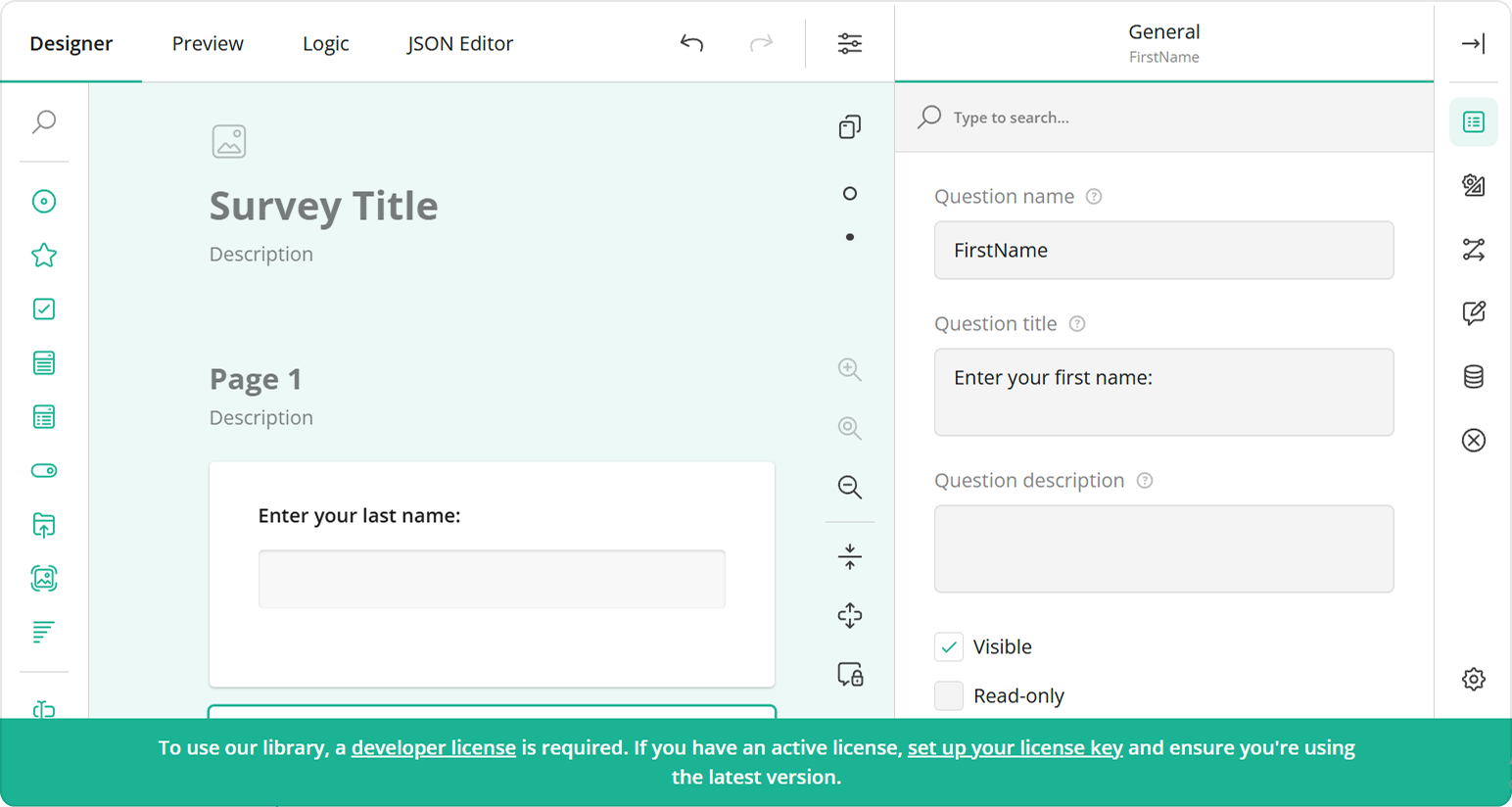This screenshot has height=807, width=1512.
Task: Open survey settings via the sliders icon
Action: pyautogui.click(x=849, y=43)
